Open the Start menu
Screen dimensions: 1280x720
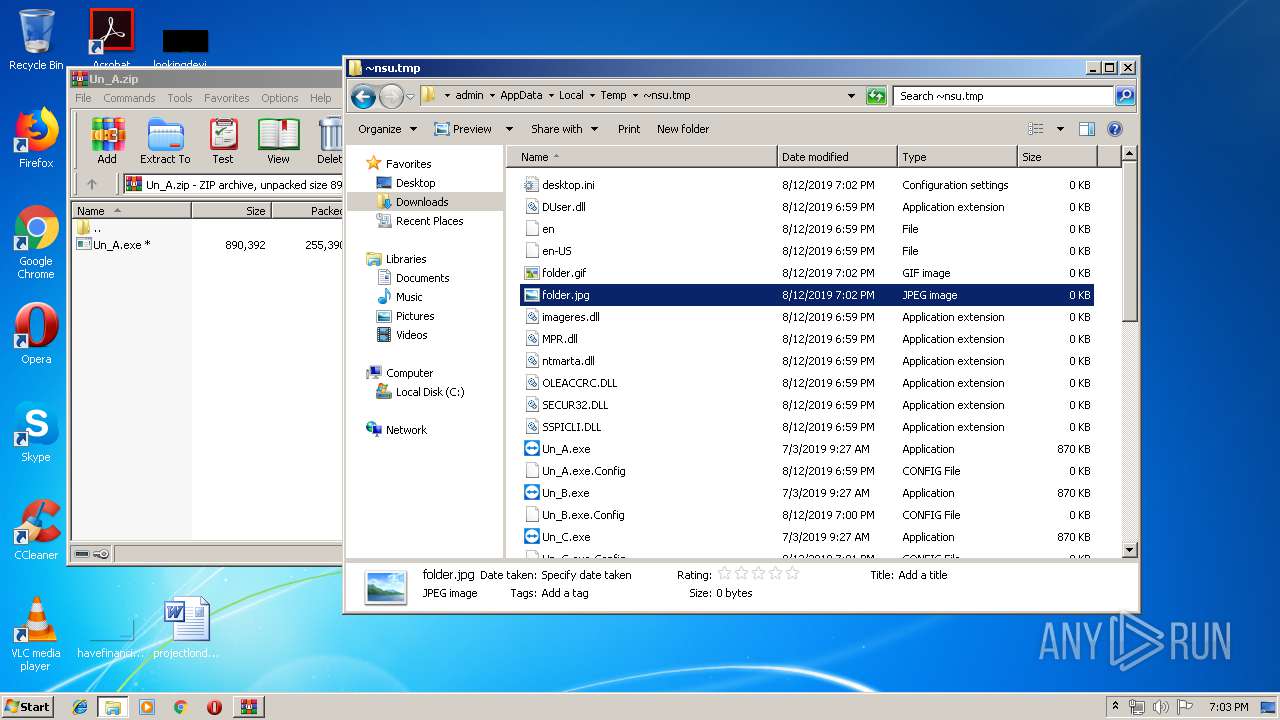pyautogui.click(x=28, y=707)
